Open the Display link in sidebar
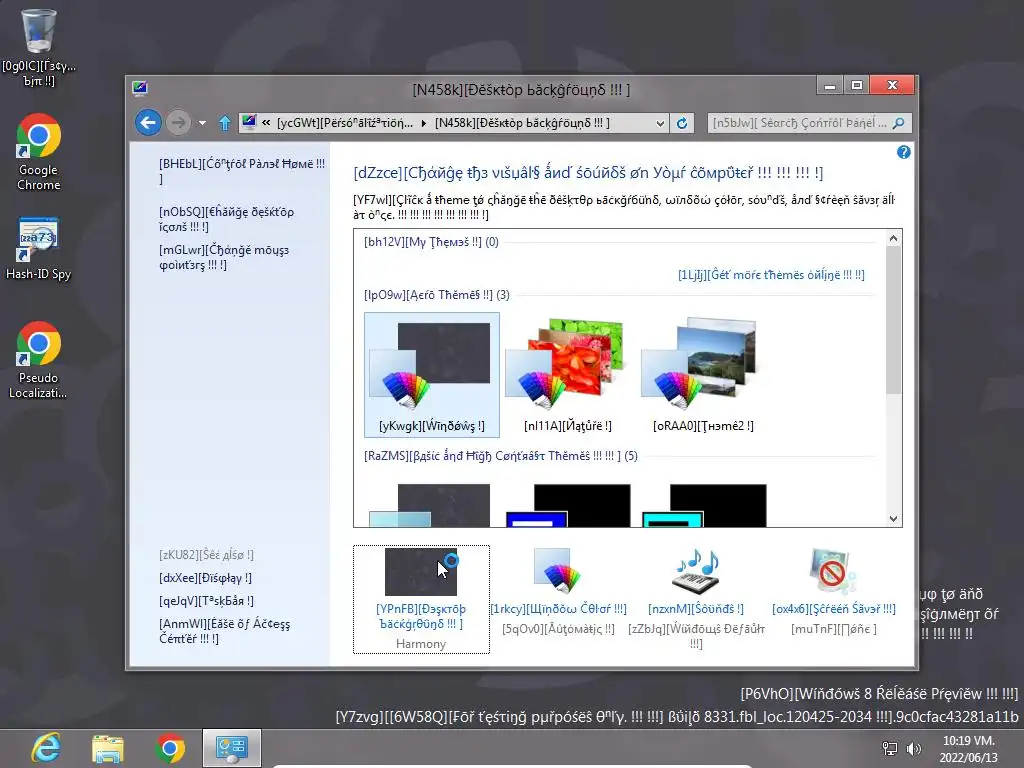The width and height of the screenshot is (1024, 768). [205, 578]
